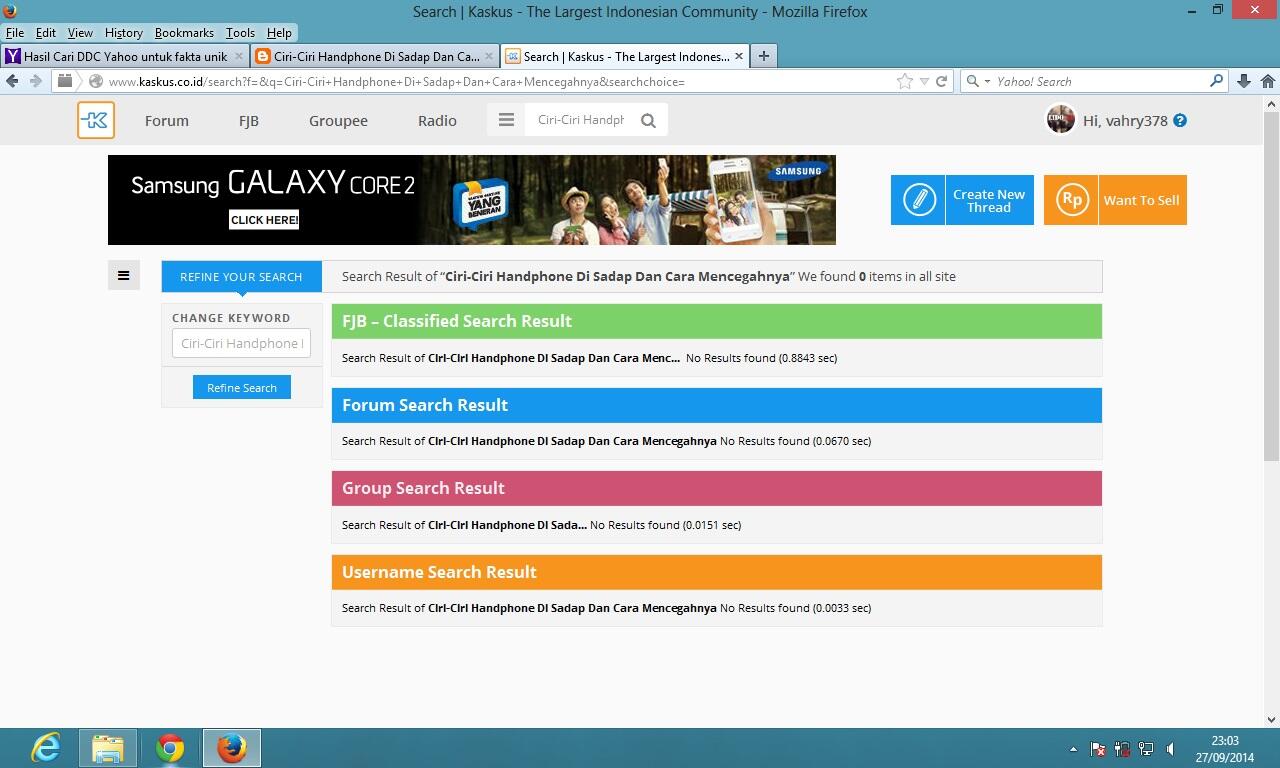This screenshot has width=1280, height=768.
Task: Go back with the Firefox back arrow
Action: click(x=12, y=81)
